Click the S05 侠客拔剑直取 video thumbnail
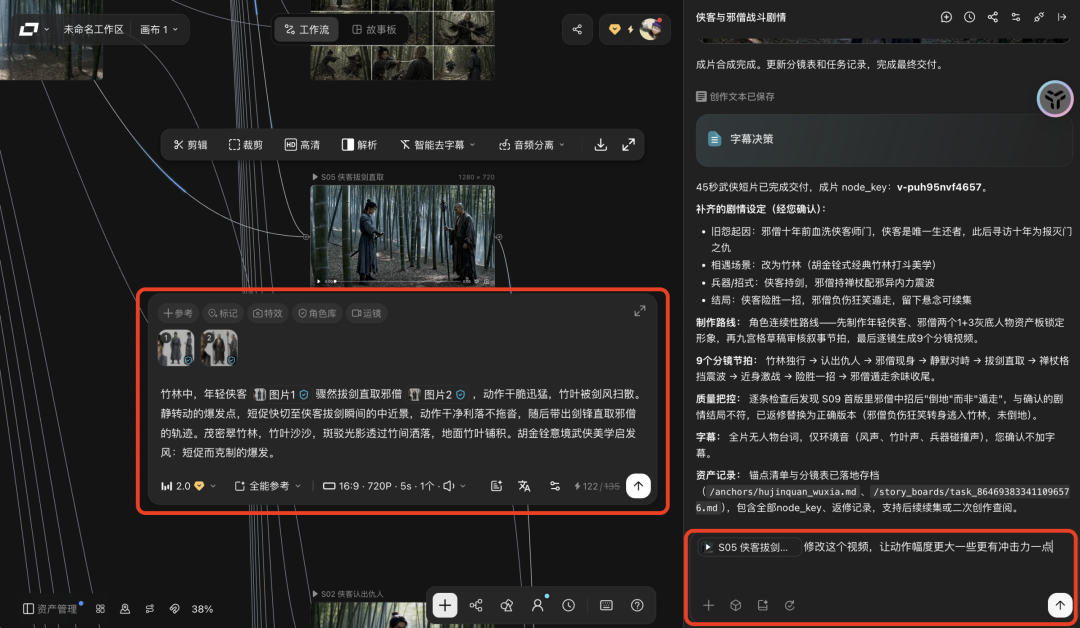This screenshot has width=1080, height=628. tap(402, 236)
